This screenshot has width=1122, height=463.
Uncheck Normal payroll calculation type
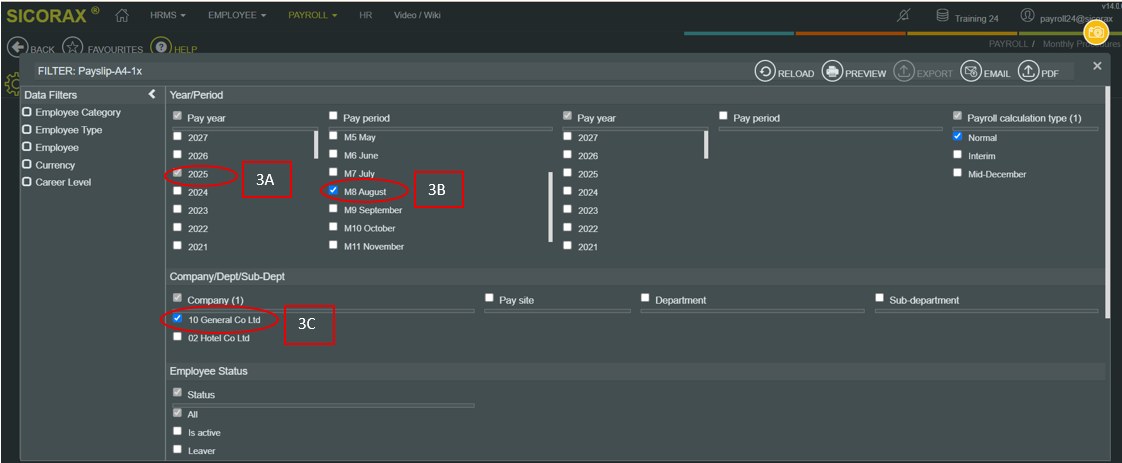tap(957, 137)
